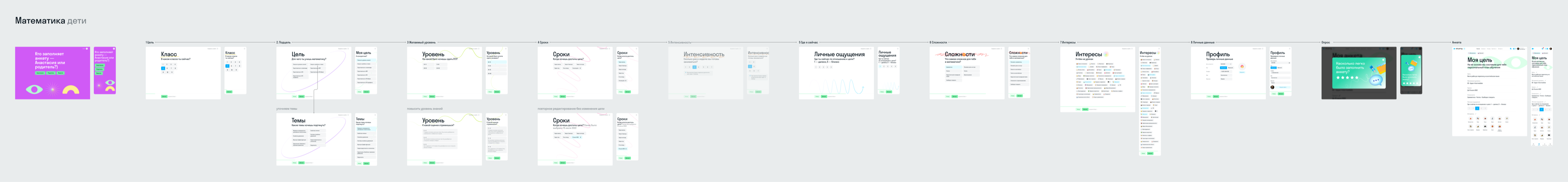Click the yellow arch in purple desktop frame
1568x182 pixels.
pyautogui.click(x=71, y=90)
